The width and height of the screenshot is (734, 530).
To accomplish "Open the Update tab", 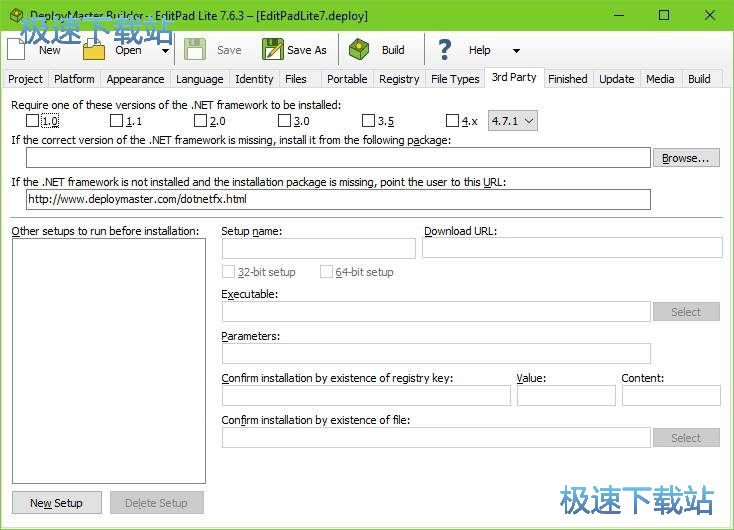I will (617, 79).
